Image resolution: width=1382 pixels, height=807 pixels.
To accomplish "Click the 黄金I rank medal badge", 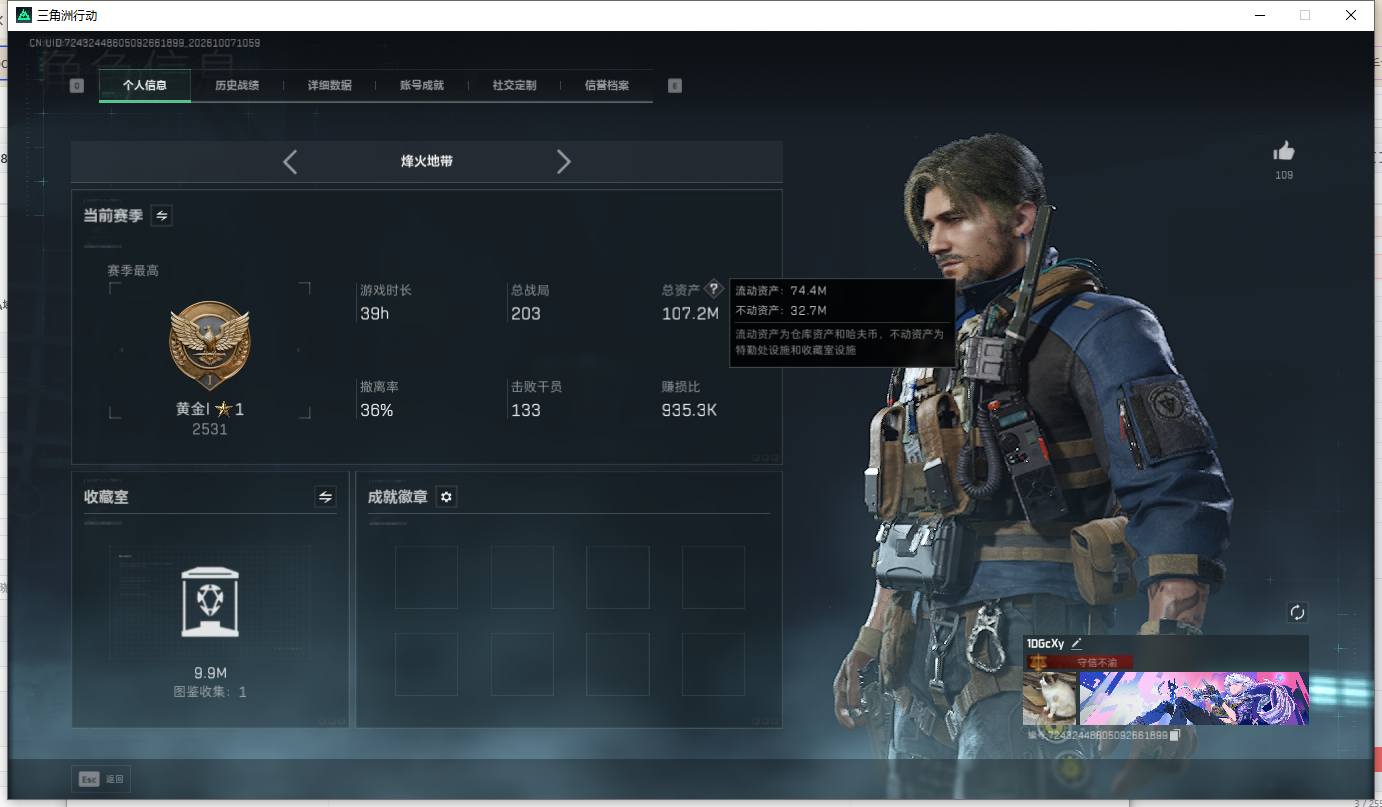I will [x=210, y=347].
